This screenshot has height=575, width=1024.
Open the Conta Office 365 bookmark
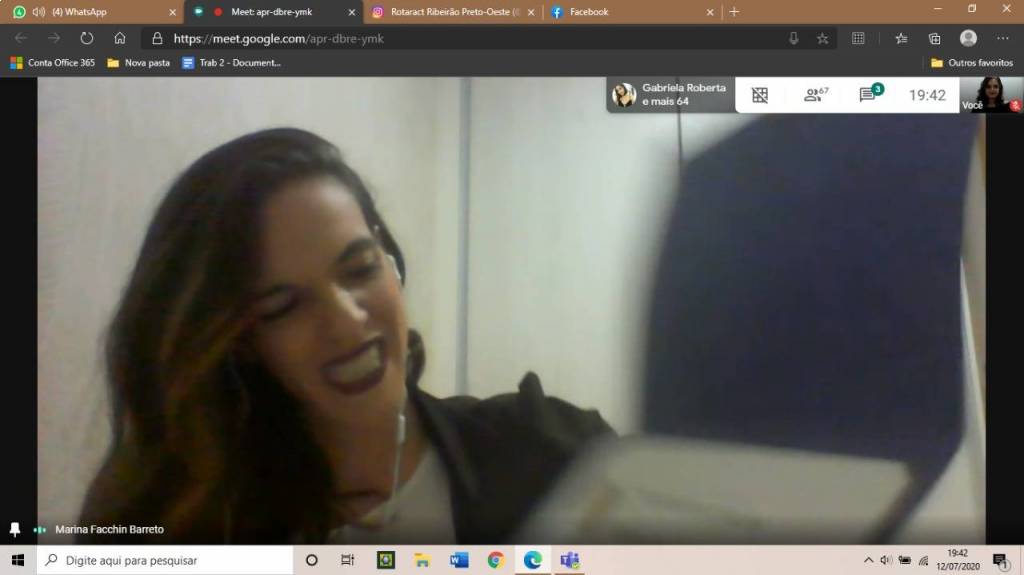point(52,62)
